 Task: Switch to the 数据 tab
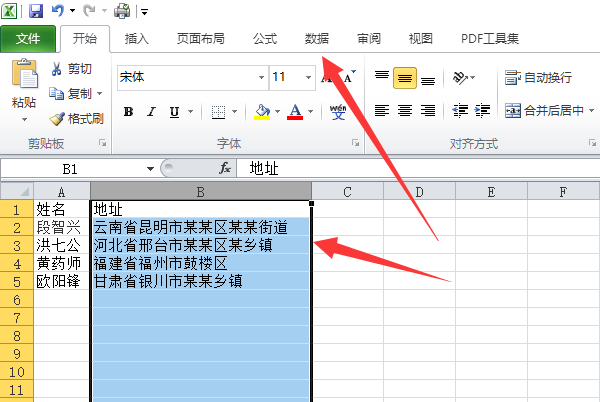[x=317, y=39]
